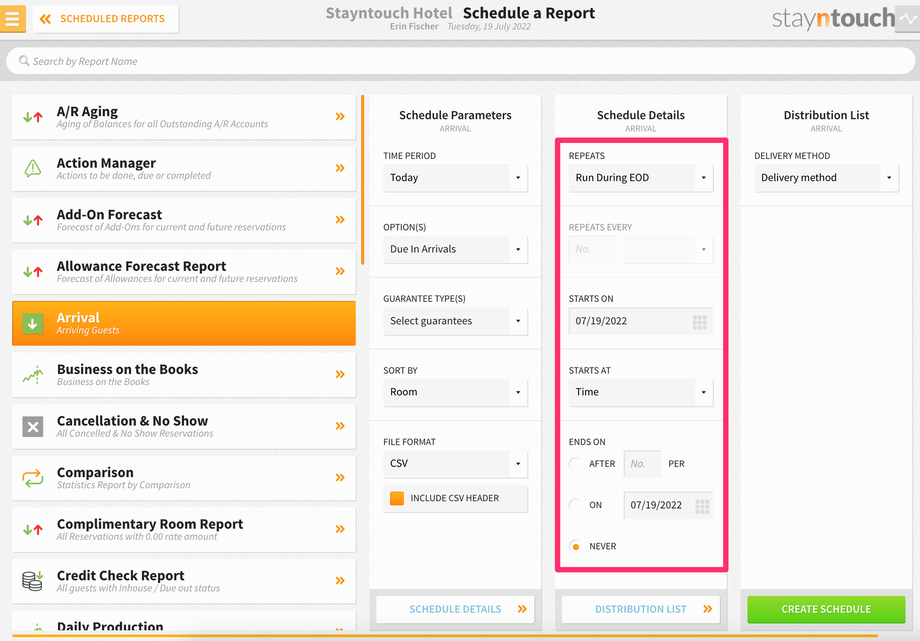Open the Ends On calendar icon
This screenshot has height=641, width=920.
(702, 506)
